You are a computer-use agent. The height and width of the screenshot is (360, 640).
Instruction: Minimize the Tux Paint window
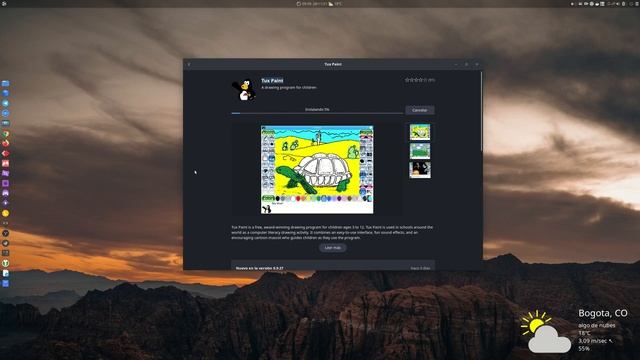(456, 64)
